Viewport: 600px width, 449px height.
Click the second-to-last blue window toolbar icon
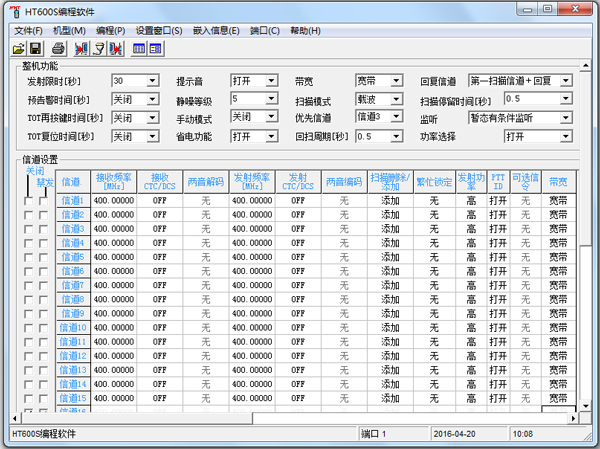coord(139,48)
